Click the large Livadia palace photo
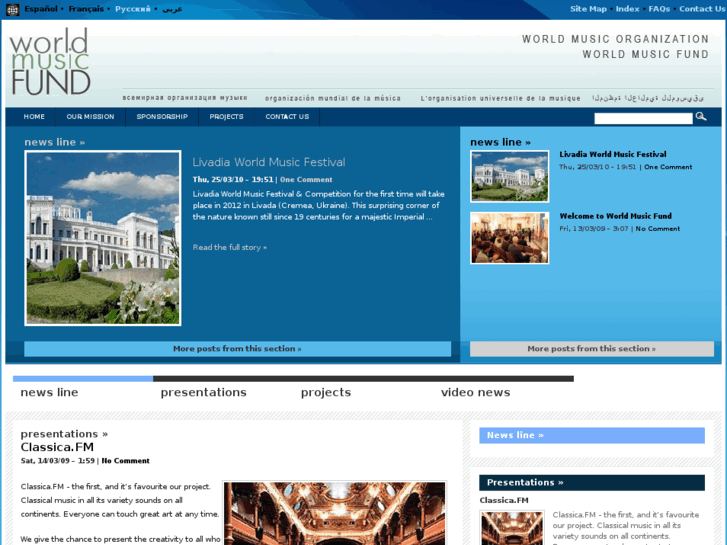This screenshot has width=727, height=545. 102,238
